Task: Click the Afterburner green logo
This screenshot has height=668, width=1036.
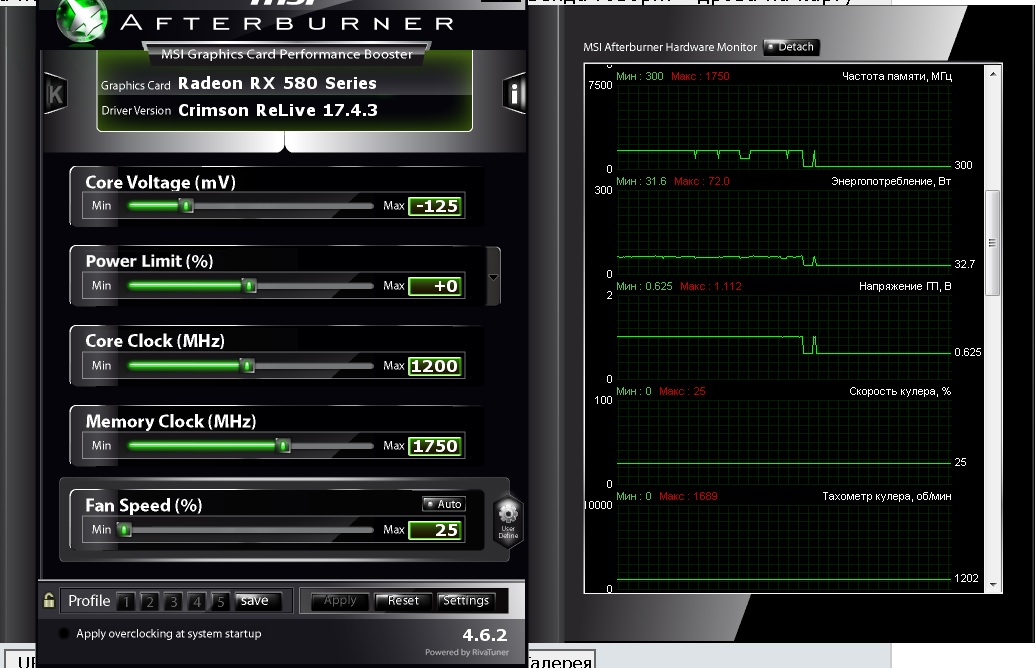Action: (x=82, y=21)
